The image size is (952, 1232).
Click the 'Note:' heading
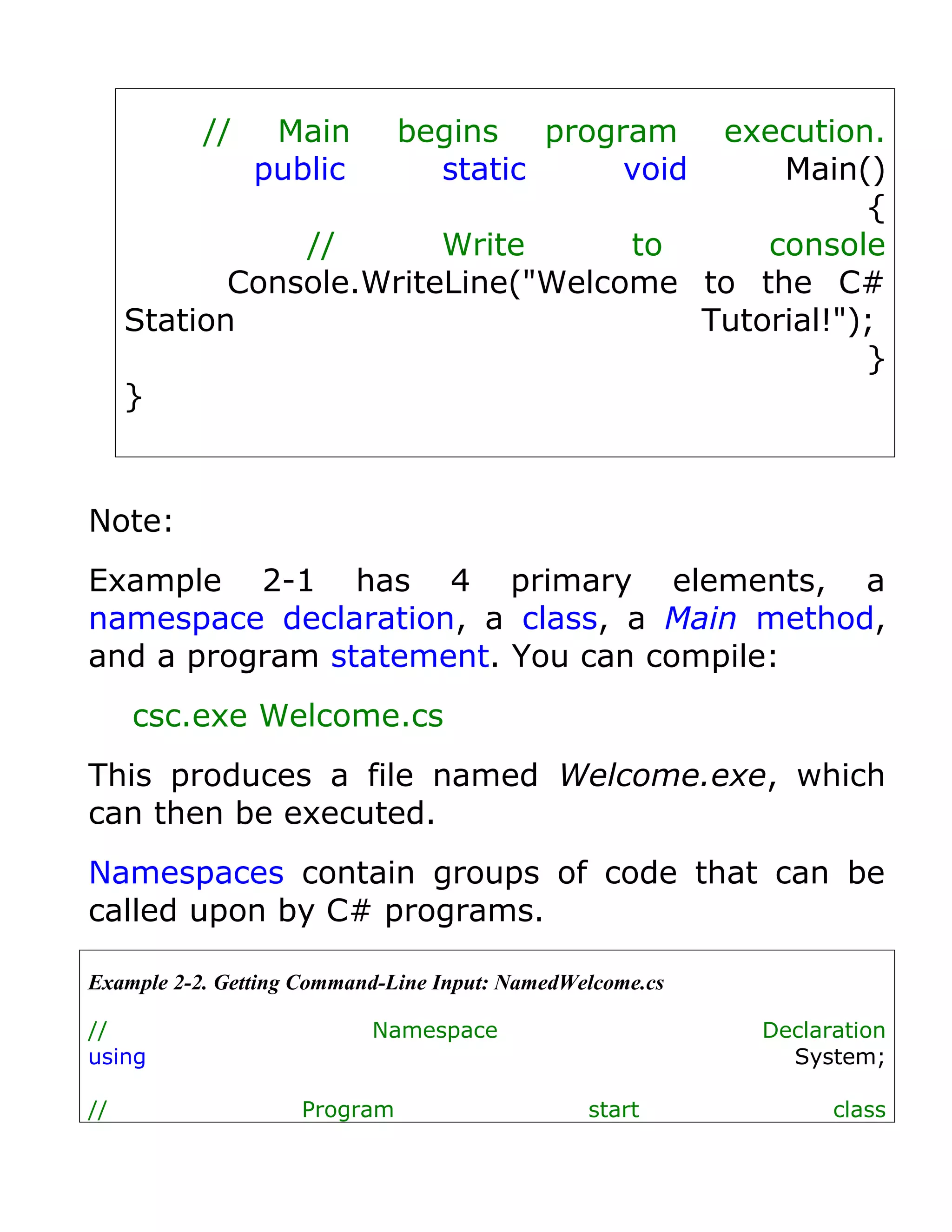[x=131, y=521]
